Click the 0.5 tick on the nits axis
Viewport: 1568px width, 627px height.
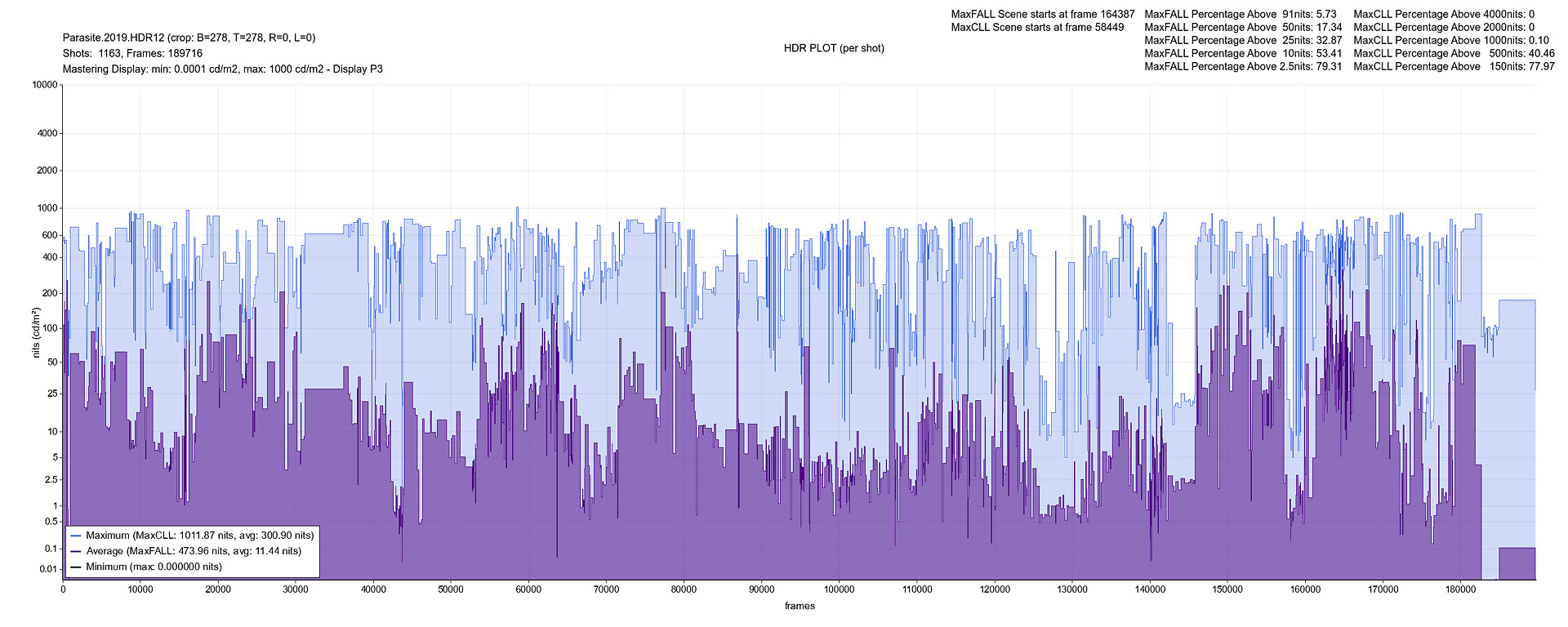tap(51, 522)
